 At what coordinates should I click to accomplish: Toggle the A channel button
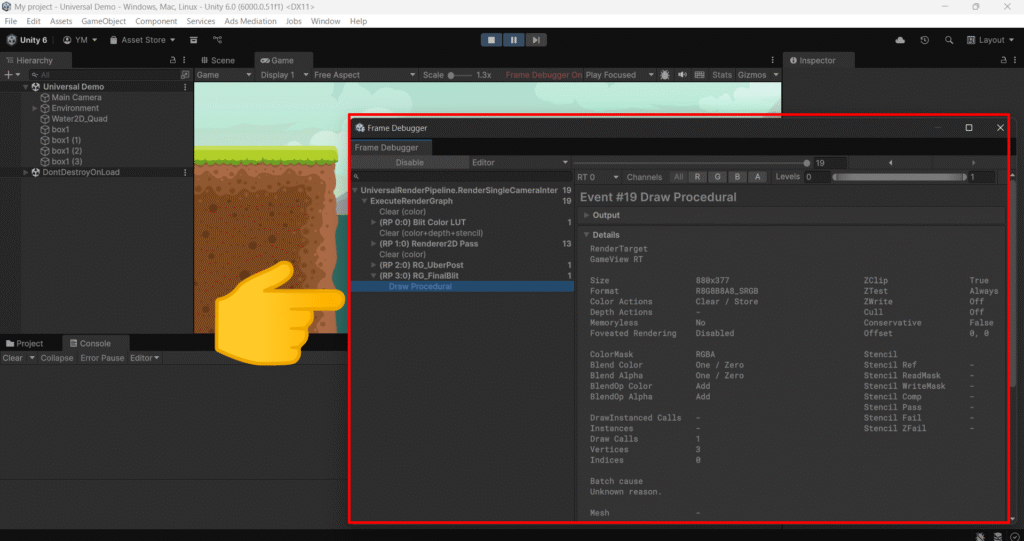click(x=757, y=177)
